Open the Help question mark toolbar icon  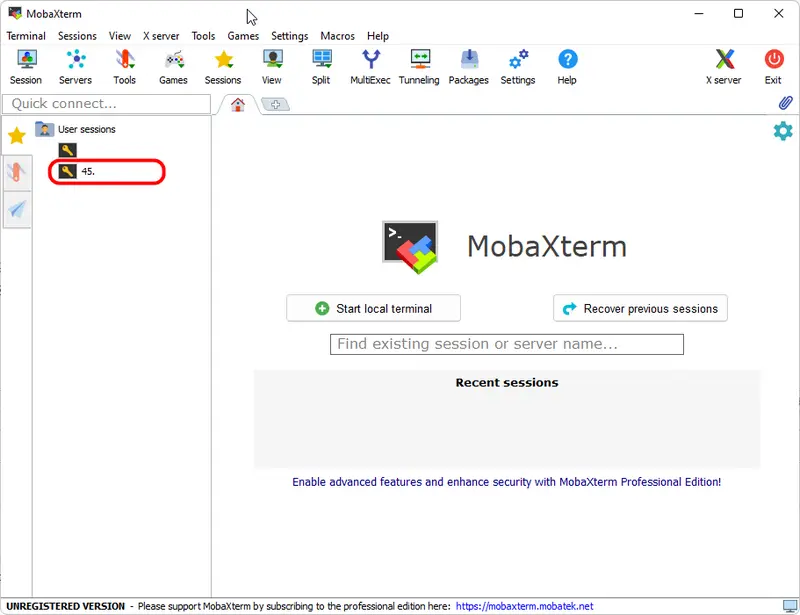[x=567, y=67]
